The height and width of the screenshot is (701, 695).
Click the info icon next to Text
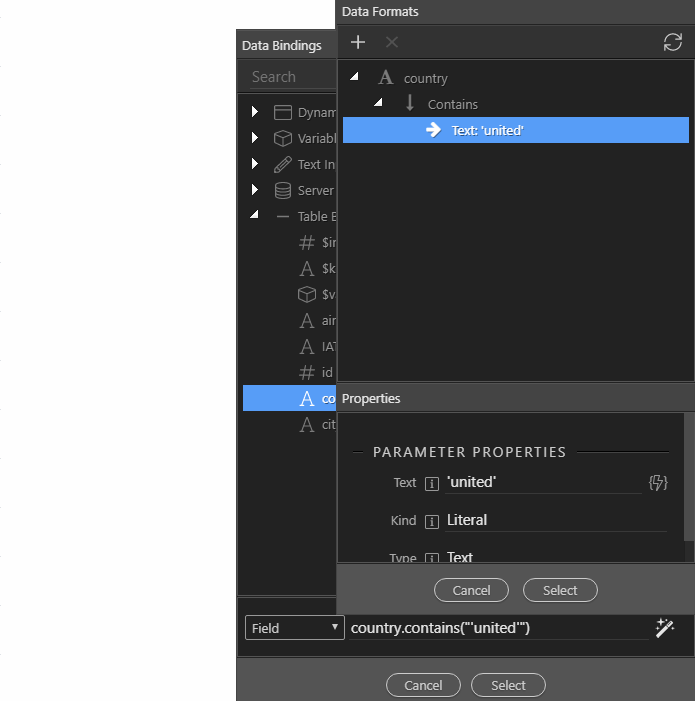coord(431,484)
